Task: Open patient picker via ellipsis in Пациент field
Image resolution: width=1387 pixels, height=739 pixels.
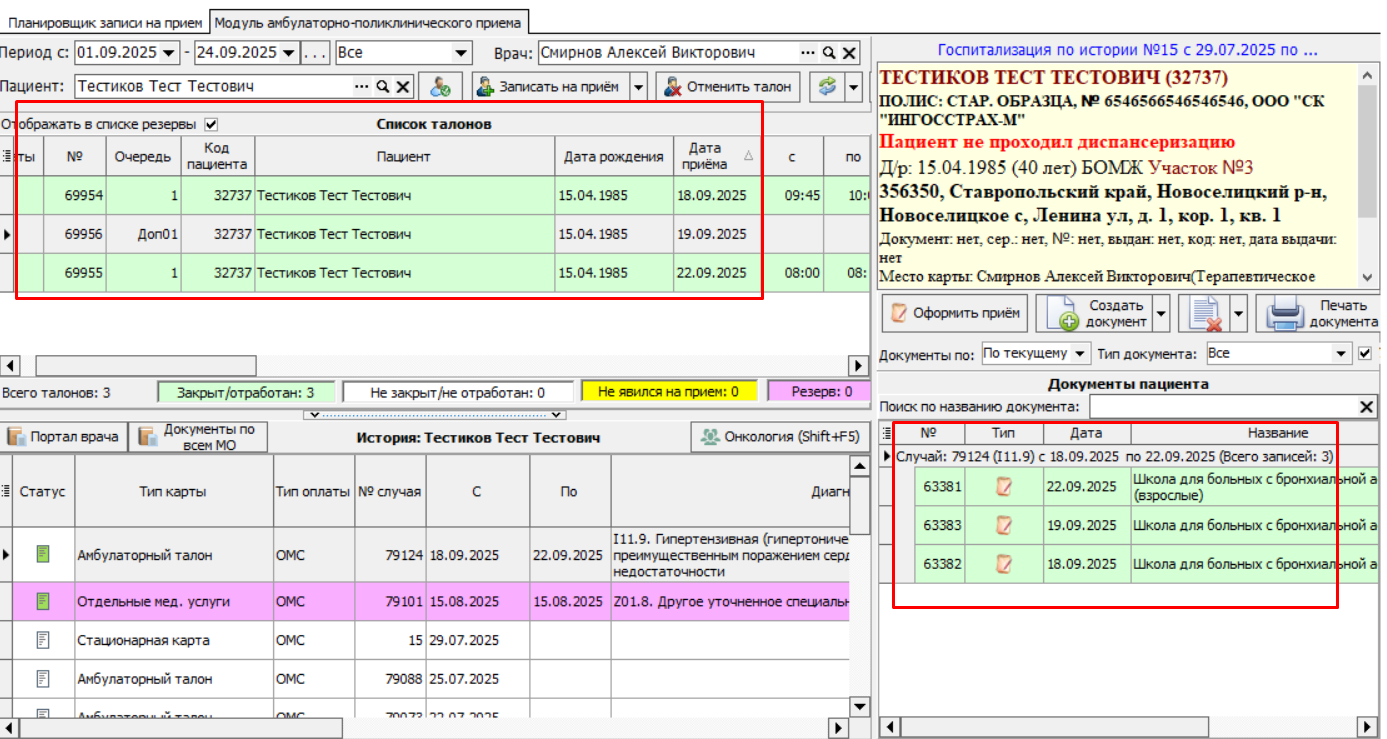Action: [362, 87]
